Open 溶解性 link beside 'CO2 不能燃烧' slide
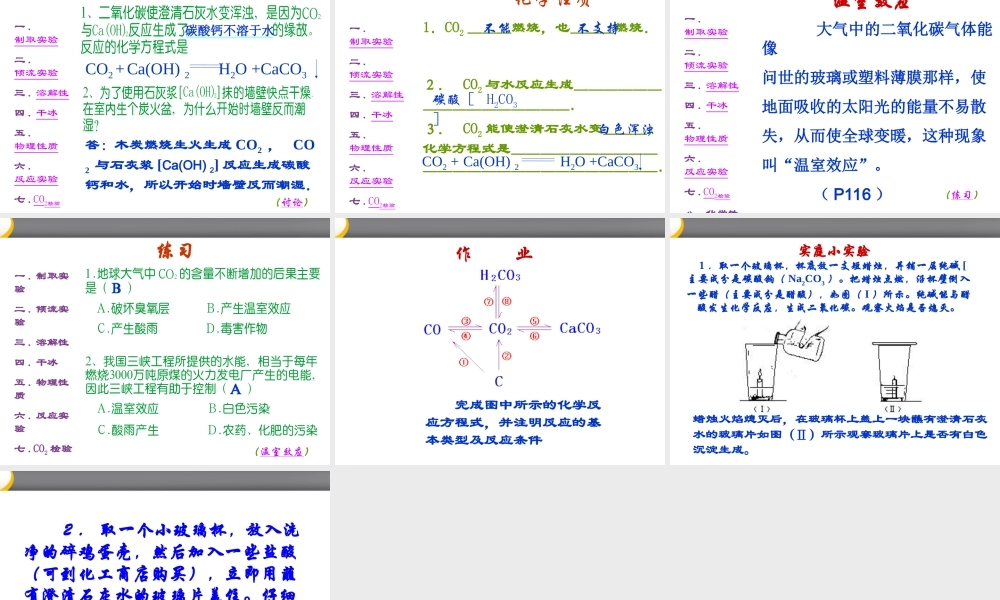1000x600 pixels. coord(387,95)
